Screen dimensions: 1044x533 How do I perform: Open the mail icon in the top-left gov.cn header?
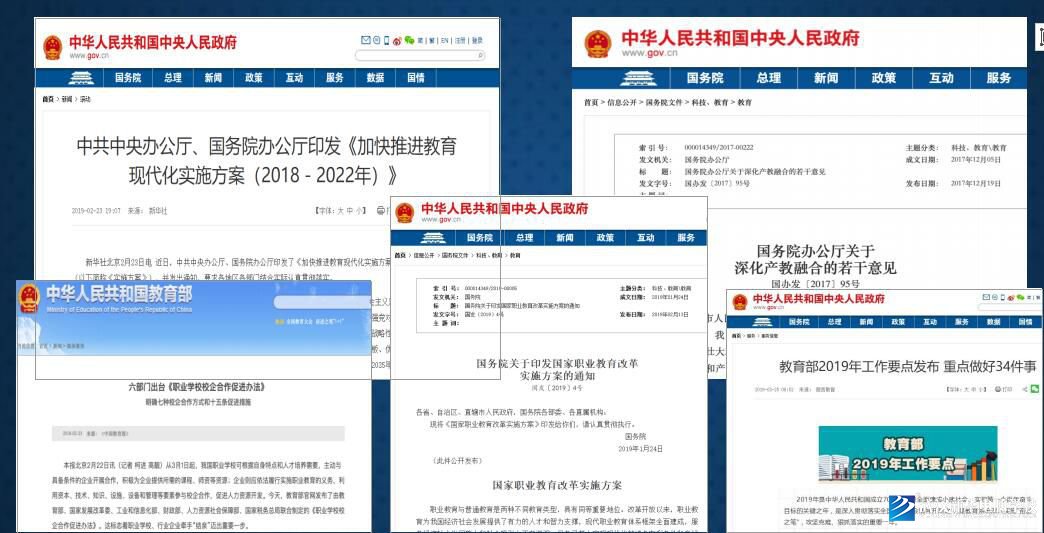[365, 40]
